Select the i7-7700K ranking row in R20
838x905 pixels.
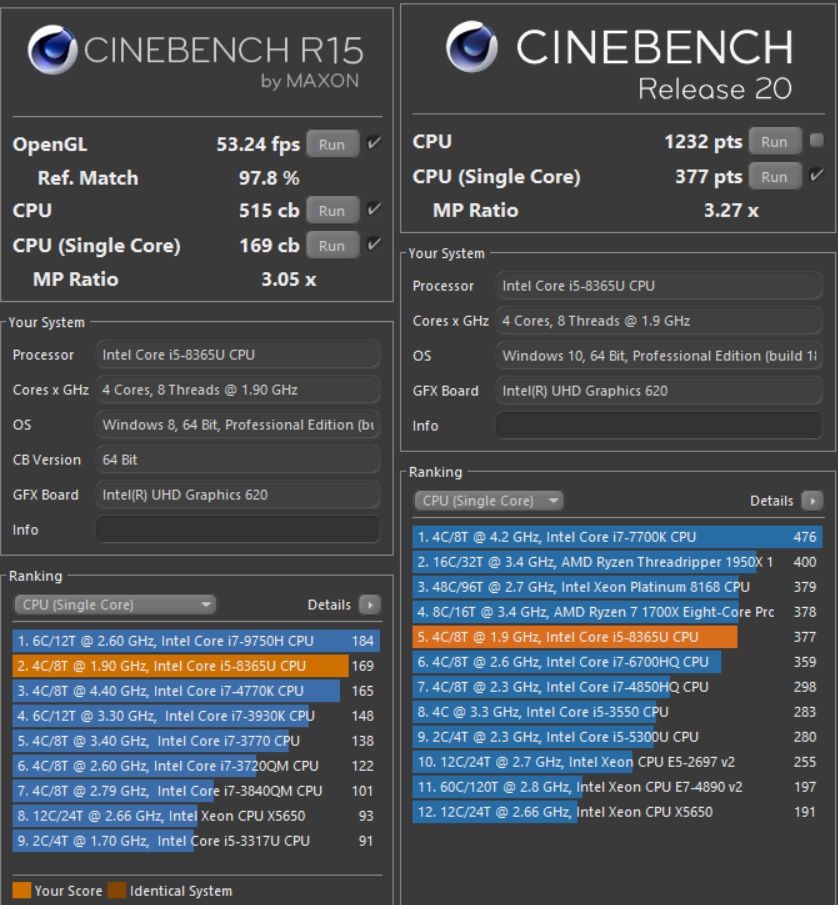[x=617, y=537]
